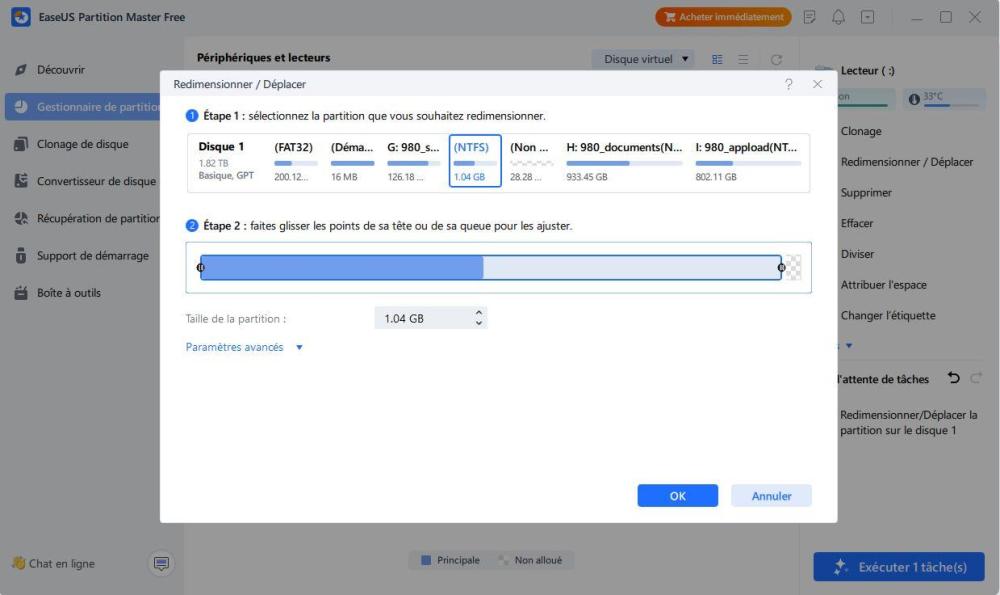Image resolution: width=1000 pixels, height=595 pixels.
Task: Increase partition size with up arrow
Action: [x=479, y=312]
